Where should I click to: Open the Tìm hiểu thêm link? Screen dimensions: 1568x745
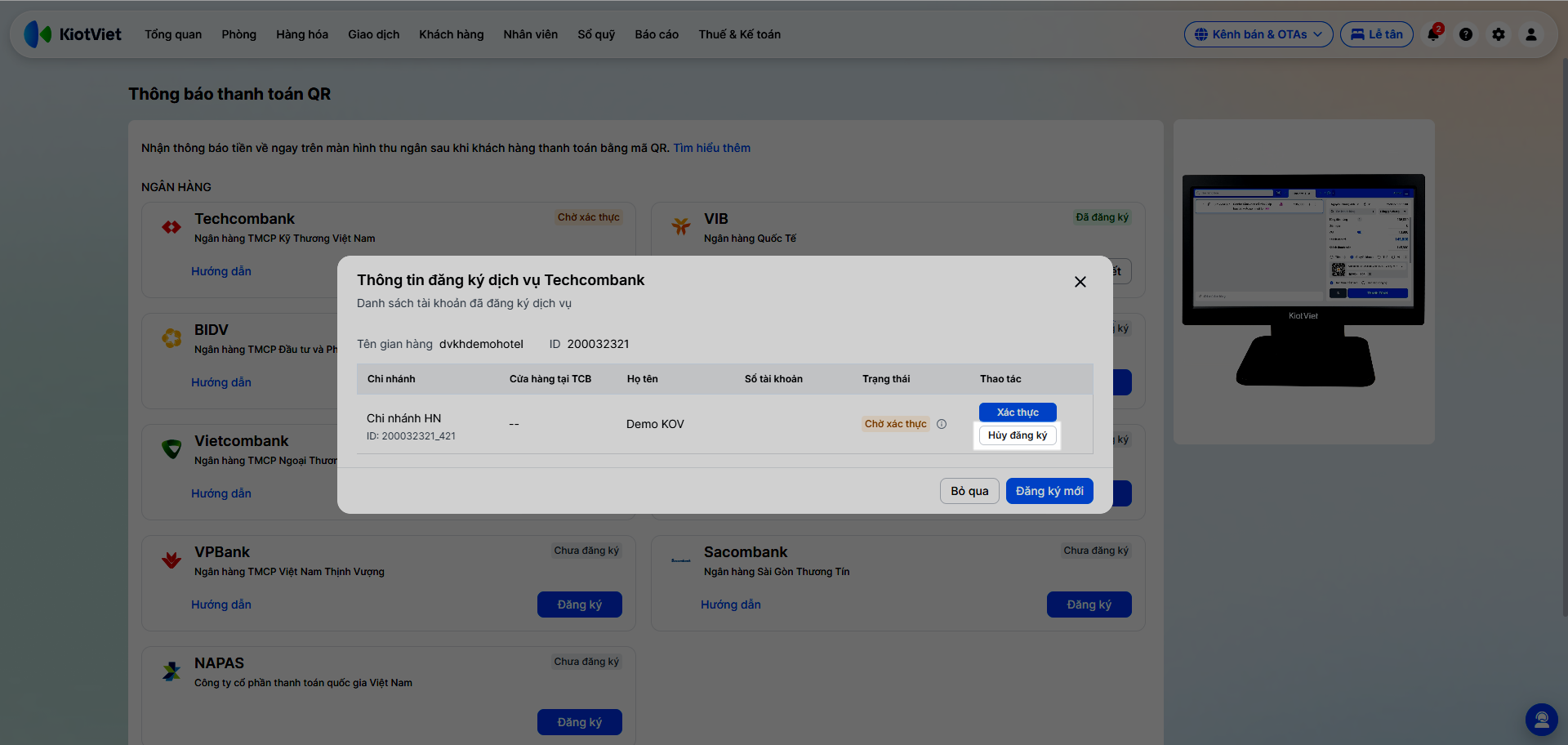point(711,148)
